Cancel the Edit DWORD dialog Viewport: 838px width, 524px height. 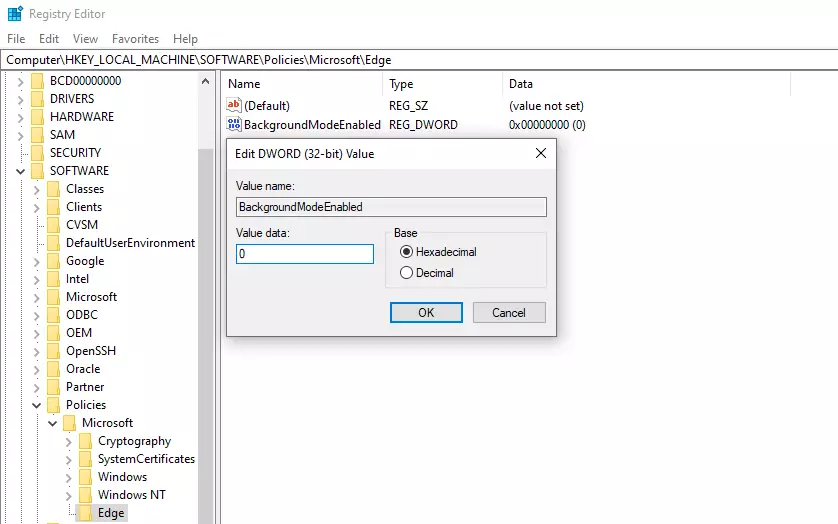pos(509,313)
